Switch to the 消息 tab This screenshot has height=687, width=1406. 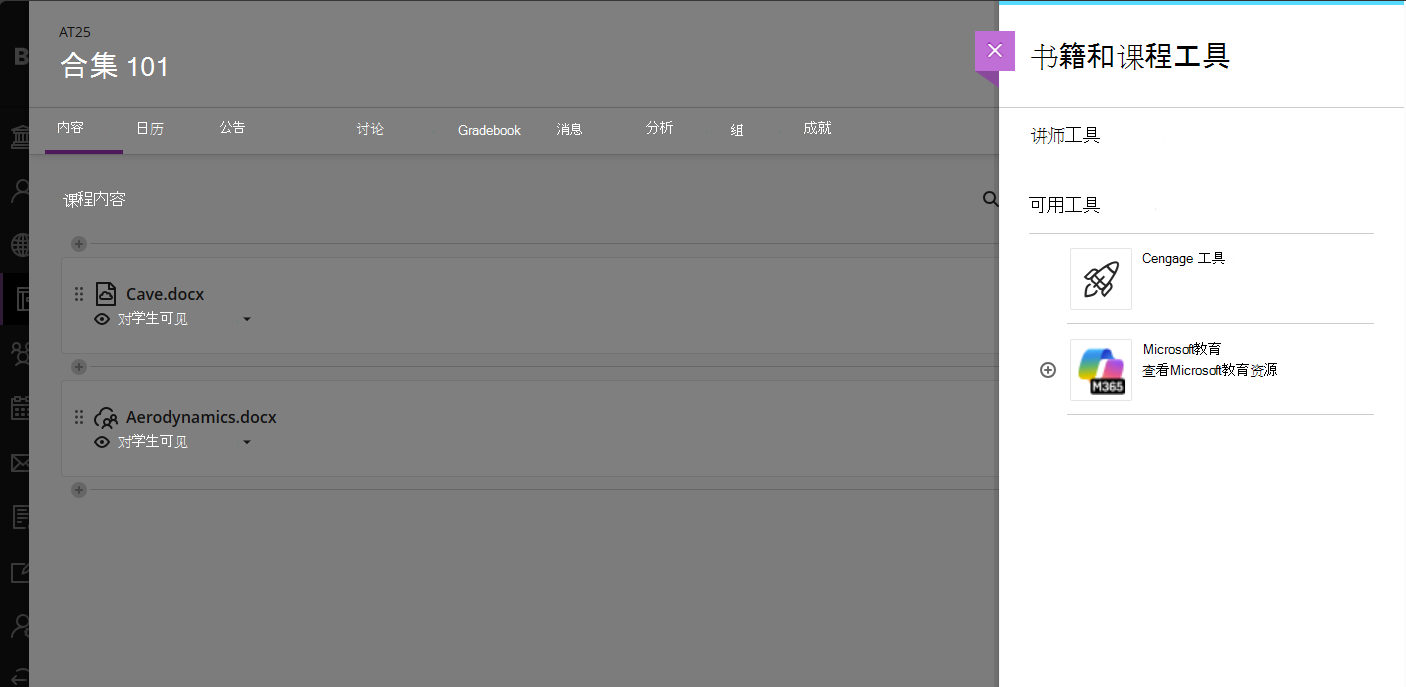click(569, 129)
